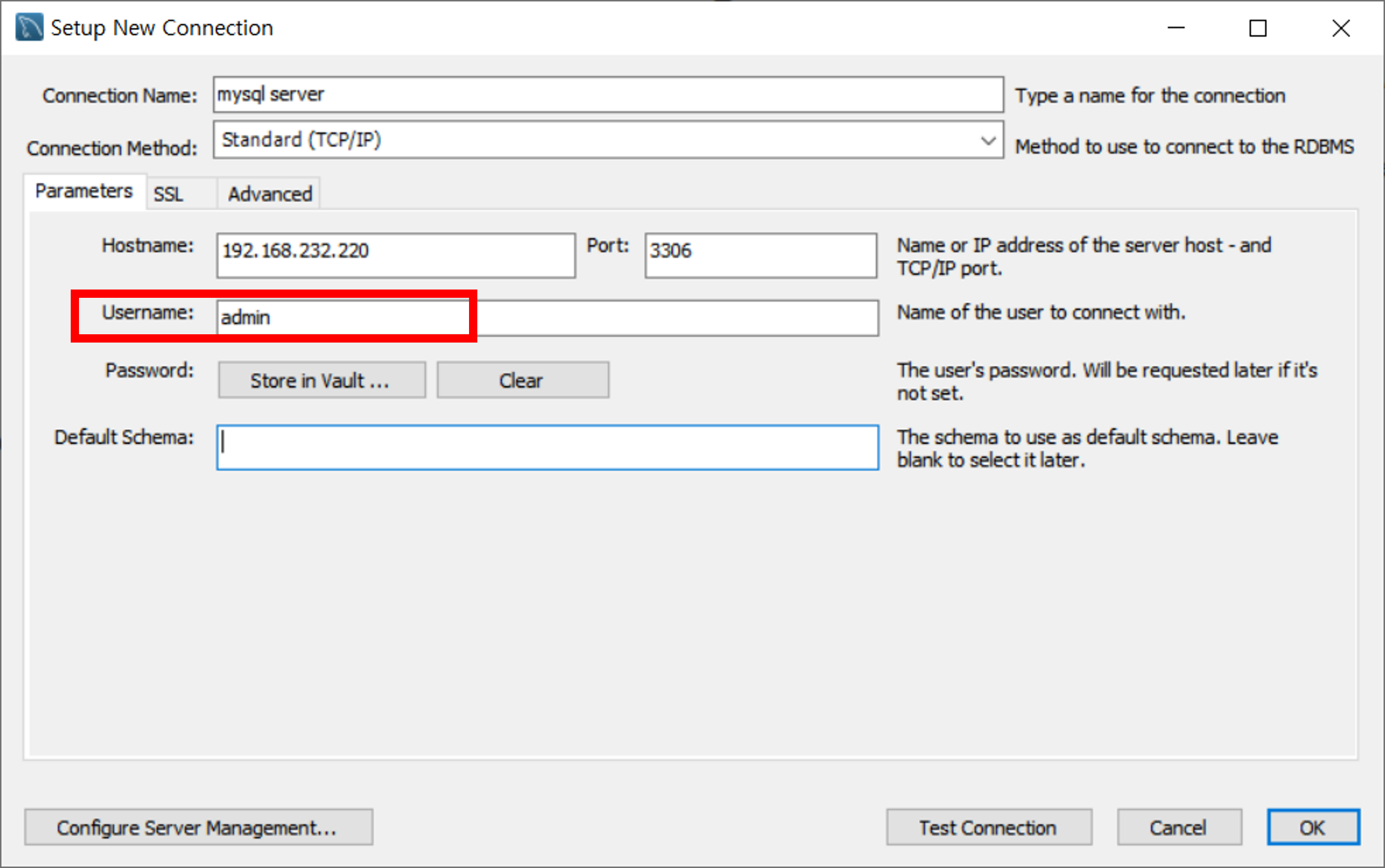
Task: Expand the Connection Method dropdown arrow
Action: coord(988,140)
